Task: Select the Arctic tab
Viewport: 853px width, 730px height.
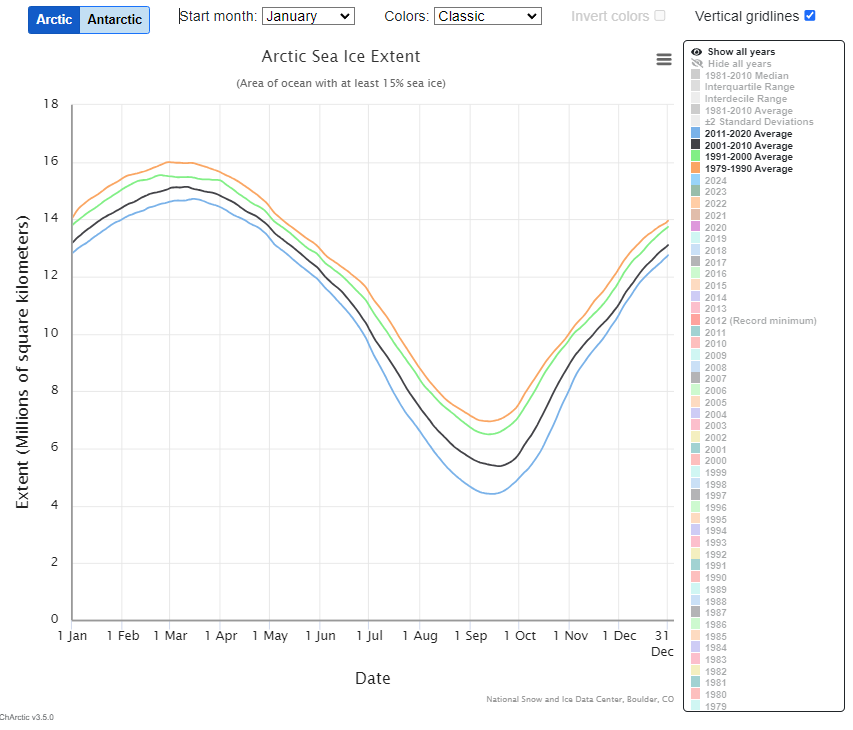Action: point(54,20)
